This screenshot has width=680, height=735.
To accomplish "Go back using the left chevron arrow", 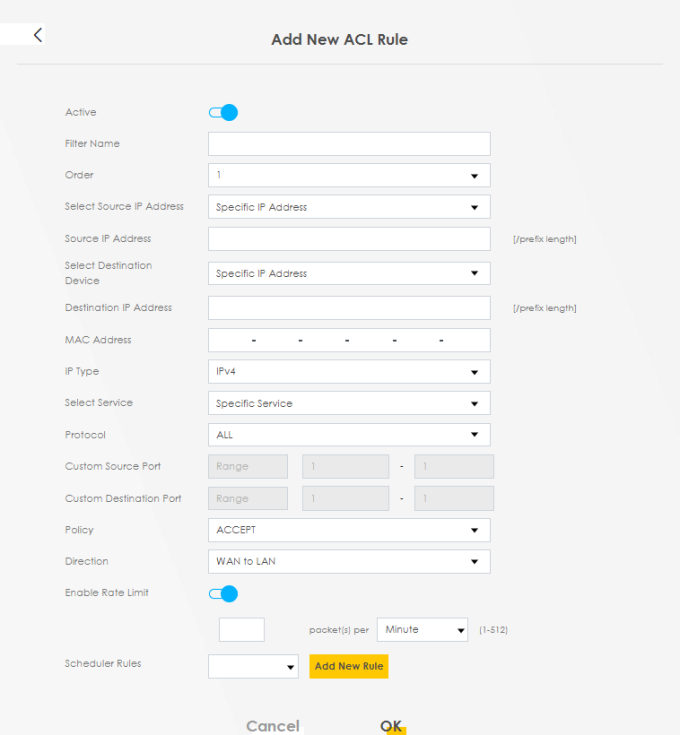I will pyautogui.click(x=38, y=35).
